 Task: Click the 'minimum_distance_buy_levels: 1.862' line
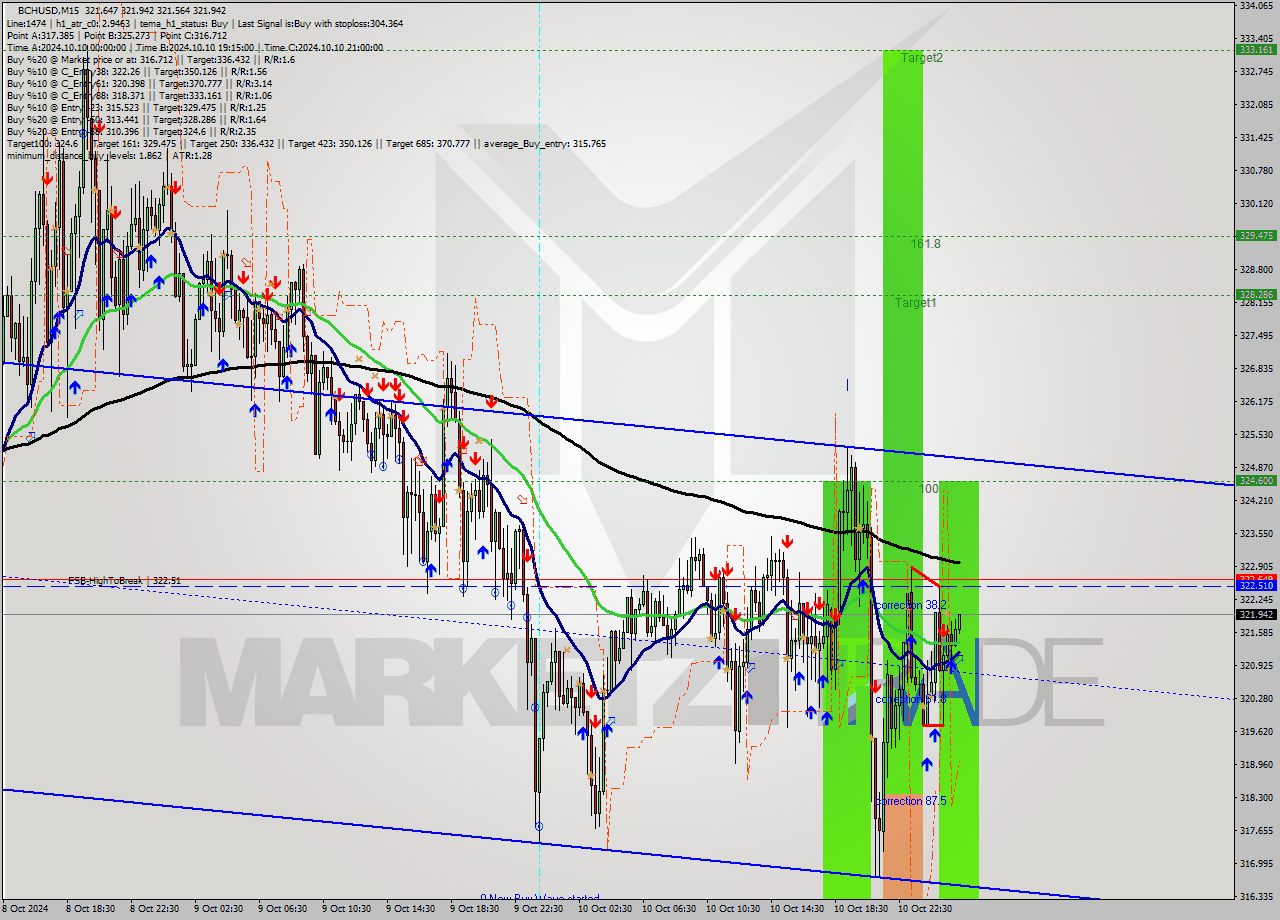(x=109, y=155)
